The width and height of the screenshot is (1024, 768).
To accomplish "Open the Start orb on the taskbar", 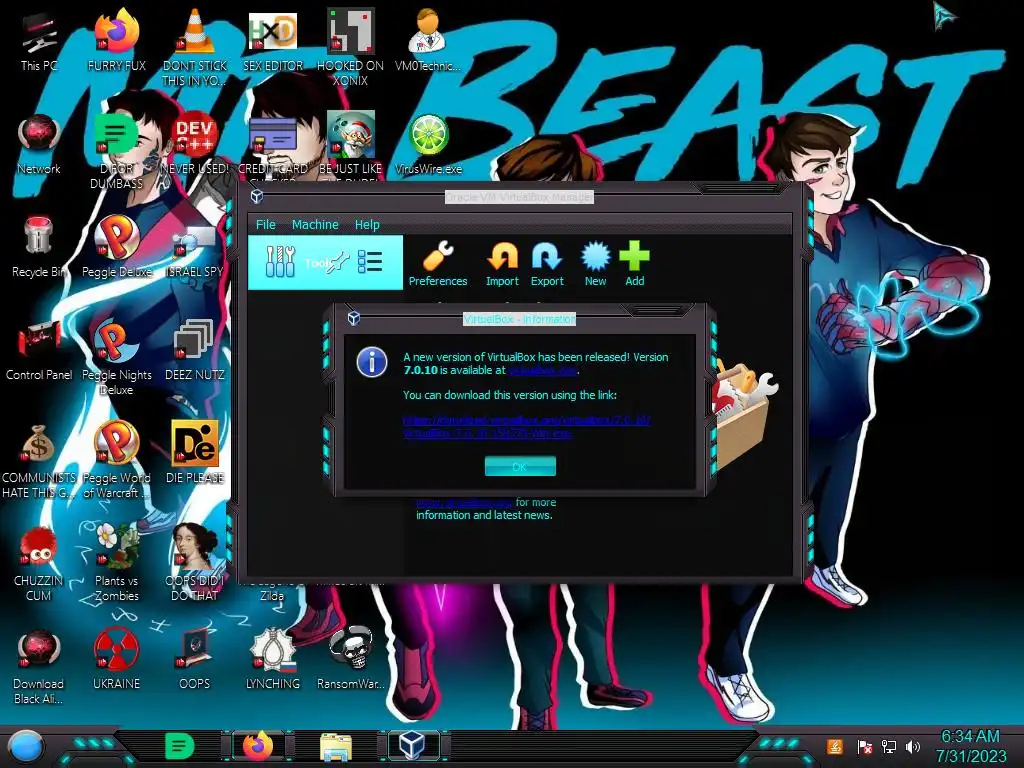I will coord(26,747).
